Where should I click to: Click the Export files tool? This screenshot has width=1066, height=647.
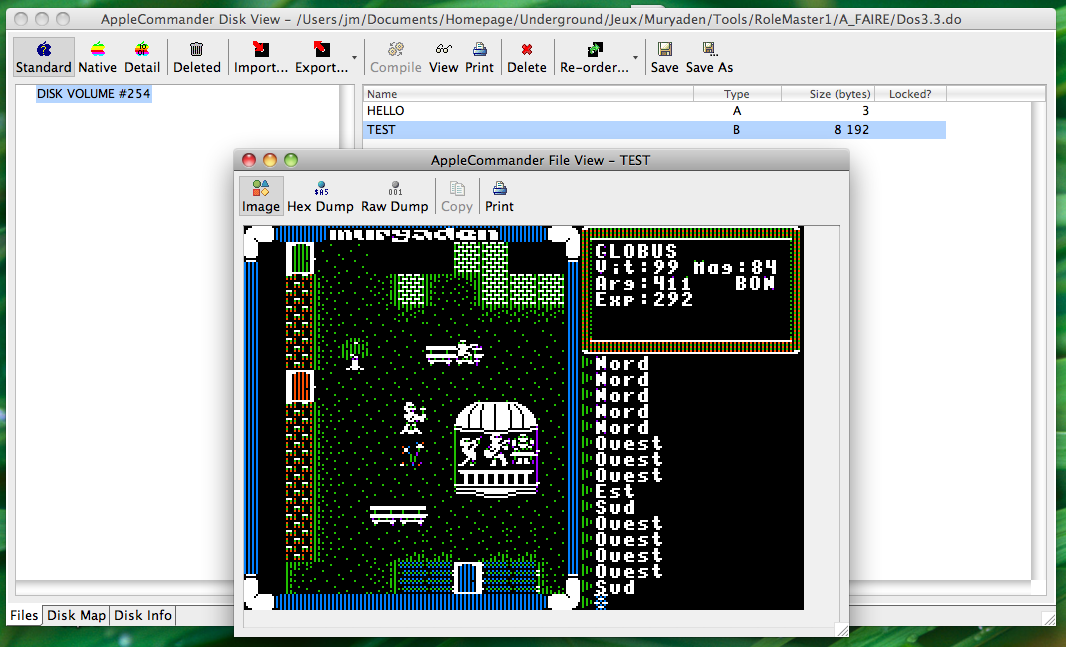321,57
